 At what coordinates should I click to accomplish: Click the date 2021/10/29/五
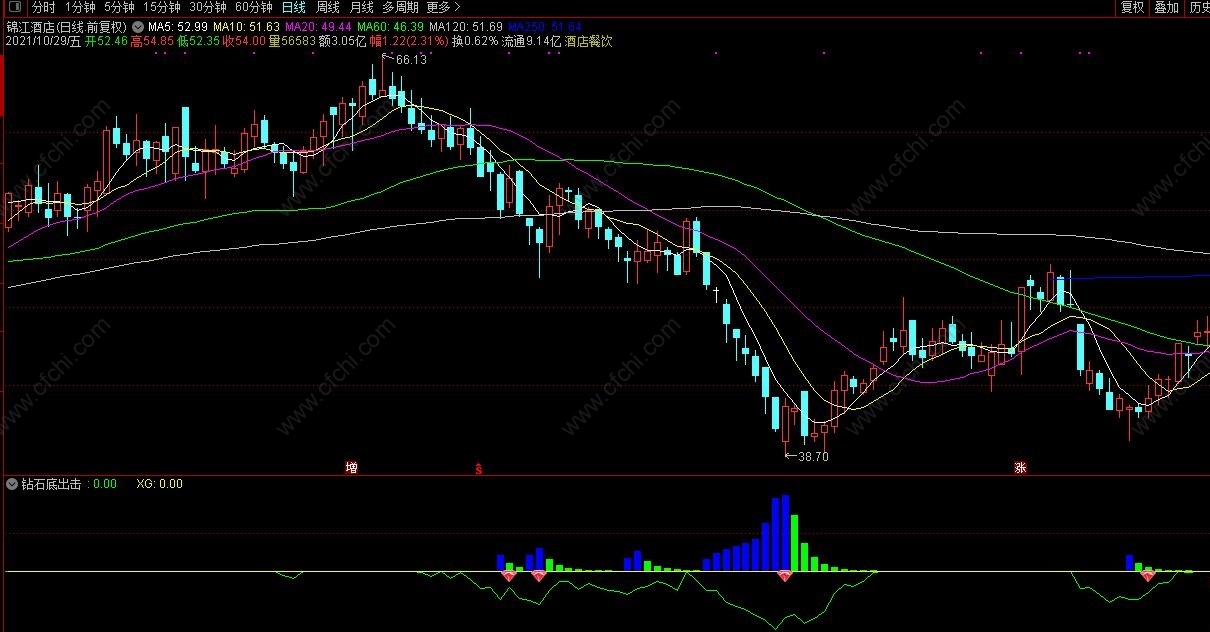[x=43, y=42]
